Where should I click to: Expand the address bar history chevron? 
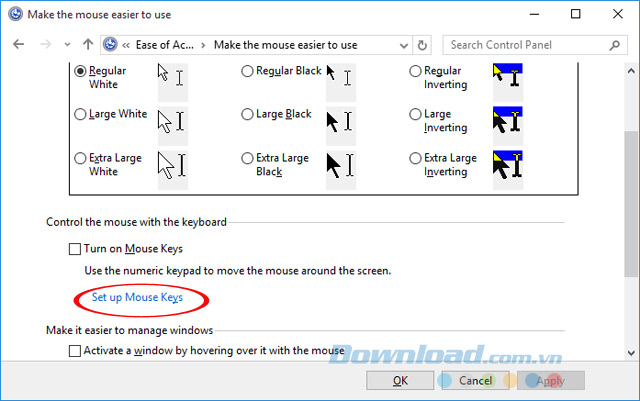(404, 45)
